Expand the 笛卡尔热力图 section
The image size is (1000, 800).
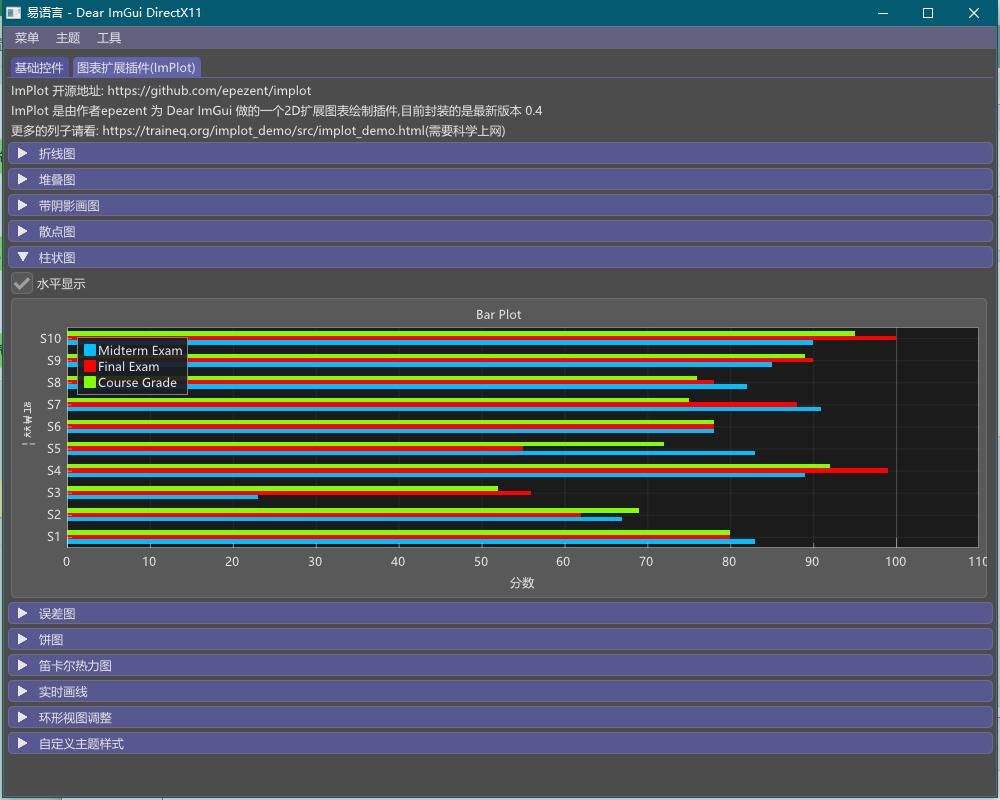(500, 665)
